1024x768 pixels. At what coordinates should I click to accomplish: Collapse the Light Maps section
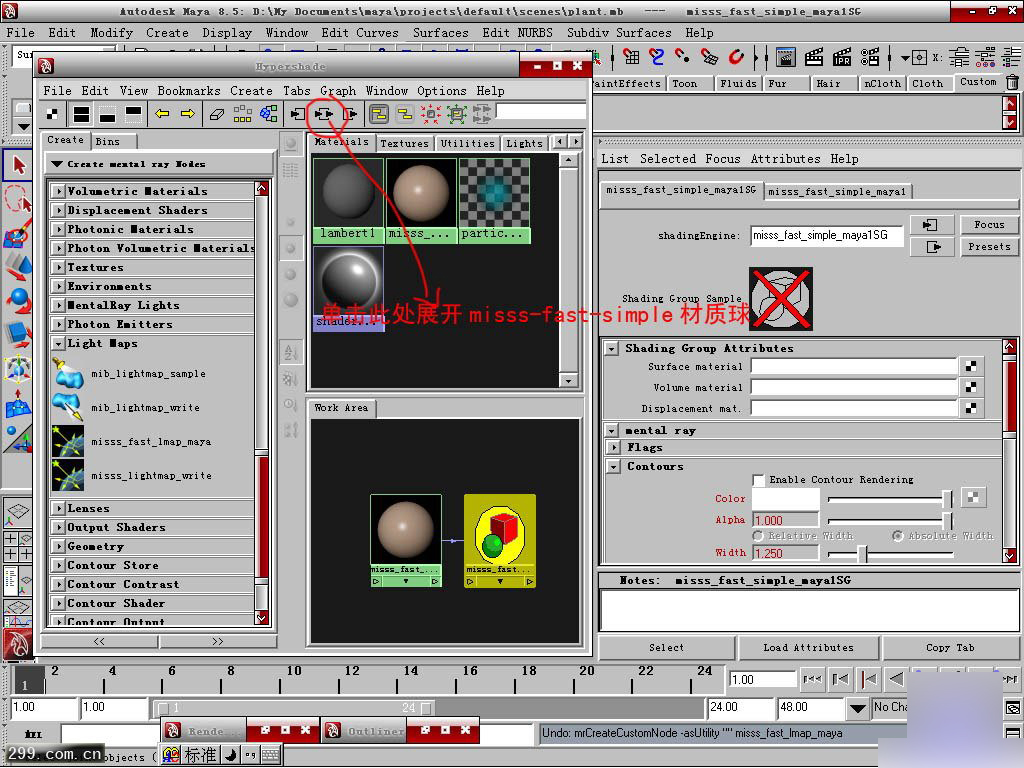[59, 343]
